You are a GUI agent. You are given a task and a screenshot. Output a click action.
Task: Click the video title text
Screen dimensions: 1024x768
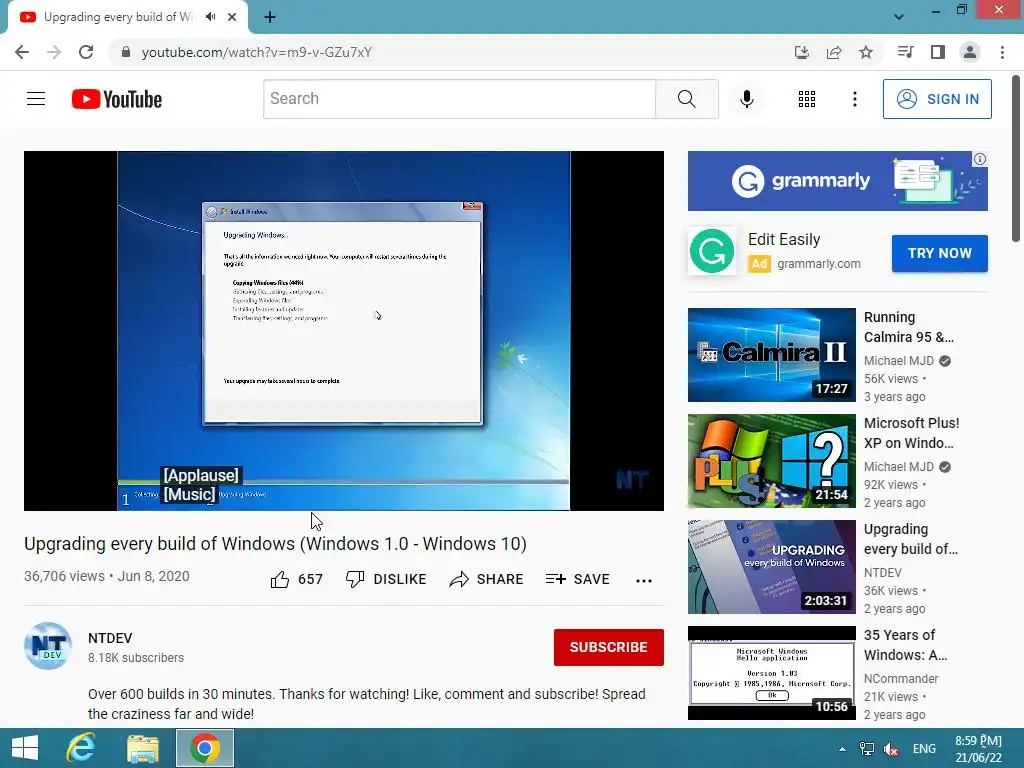click(x=276, y=543)
